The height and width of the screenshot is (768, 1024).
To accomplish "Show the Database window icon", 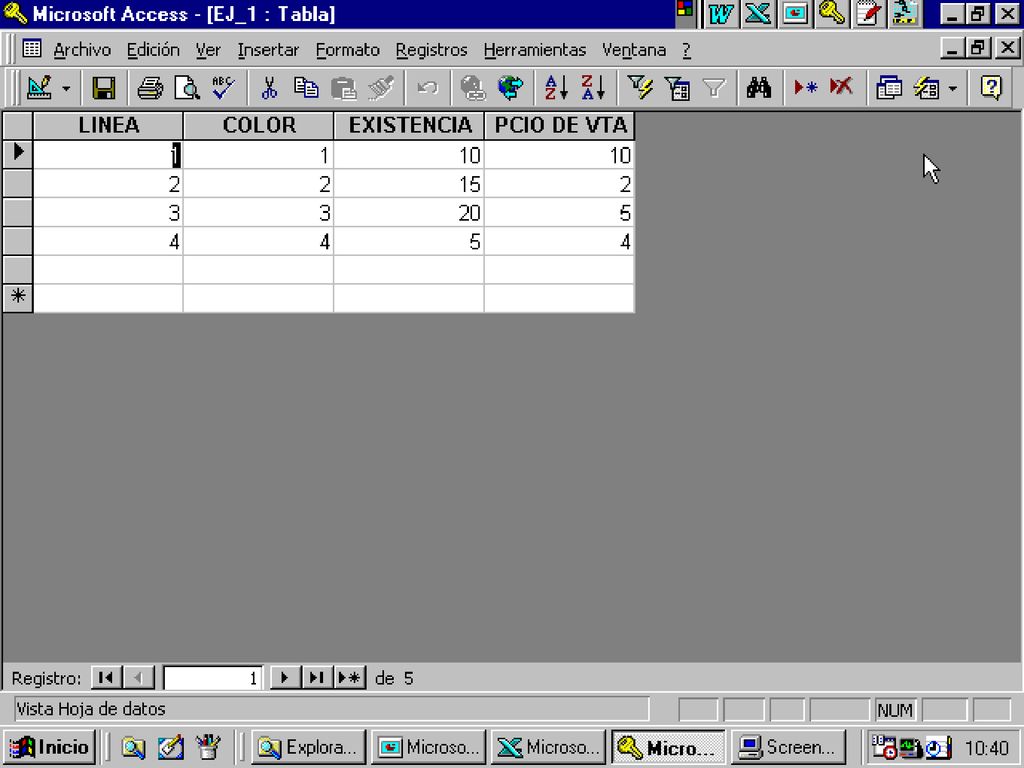I will [888, 88].
